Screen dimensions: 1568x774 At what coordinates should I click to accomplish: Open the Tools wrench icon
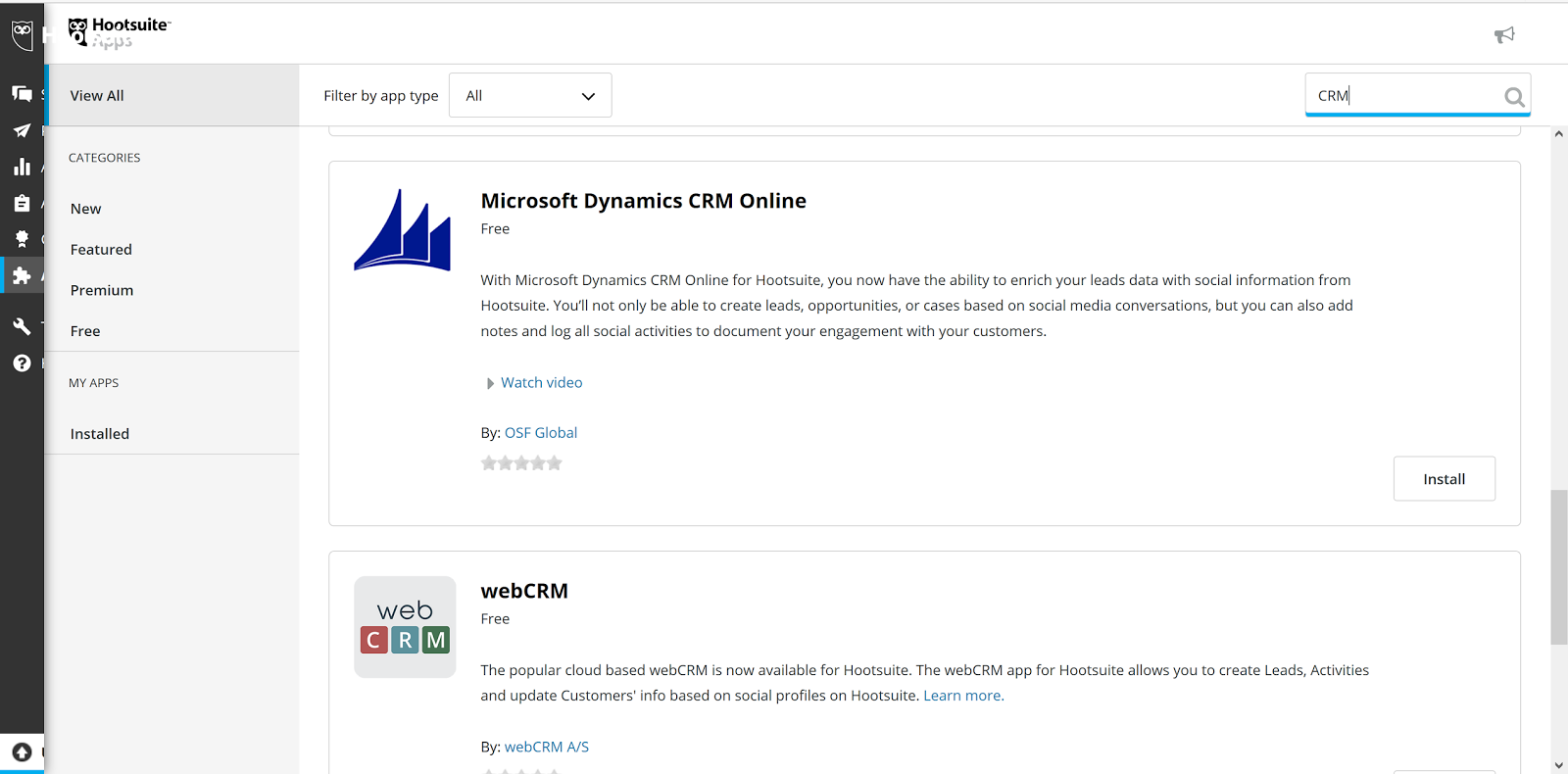(x=22, y=326)
